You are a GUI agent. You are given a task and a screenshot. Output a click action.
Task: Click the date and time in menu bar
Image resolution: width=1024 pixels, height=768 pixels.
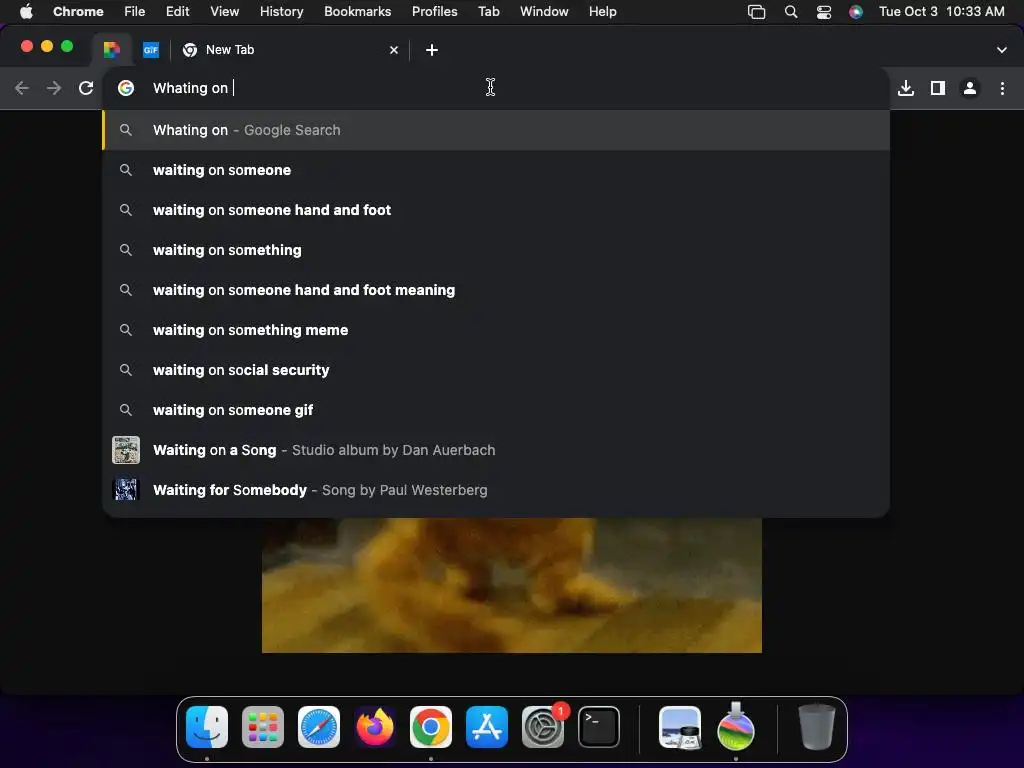(942, 11)
